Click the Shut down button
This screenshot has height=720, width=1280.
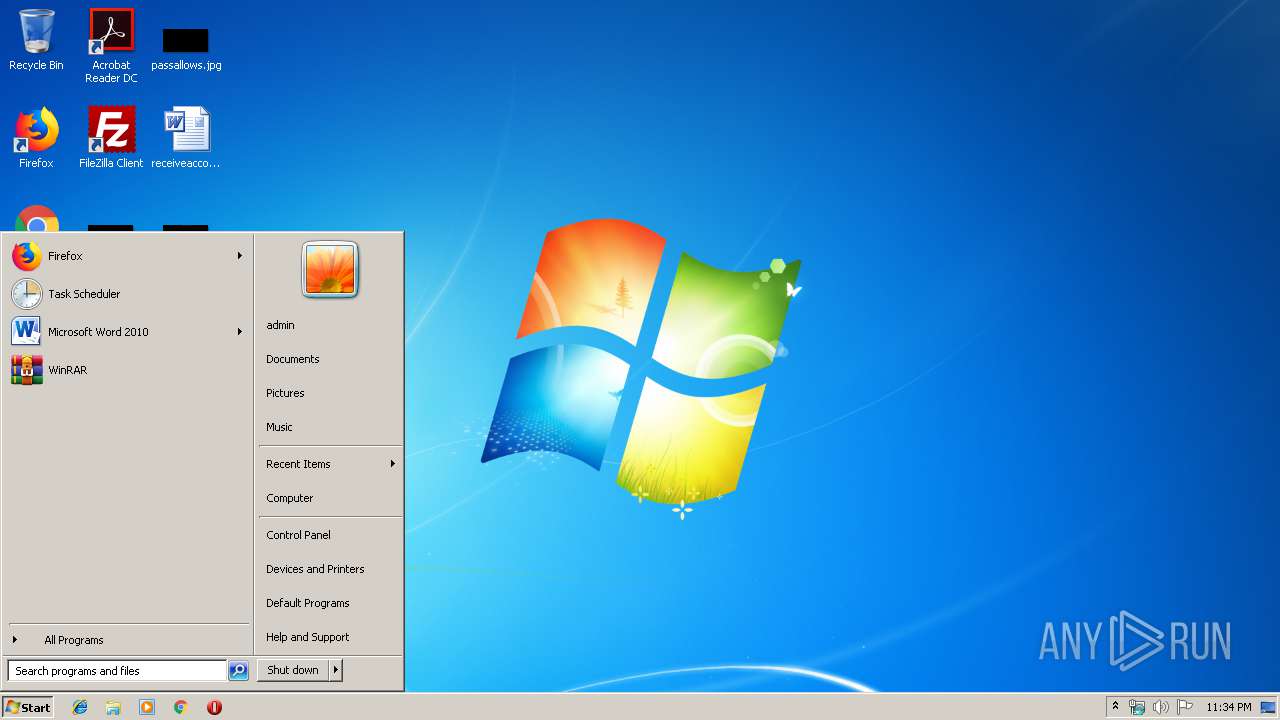point(293,670)
